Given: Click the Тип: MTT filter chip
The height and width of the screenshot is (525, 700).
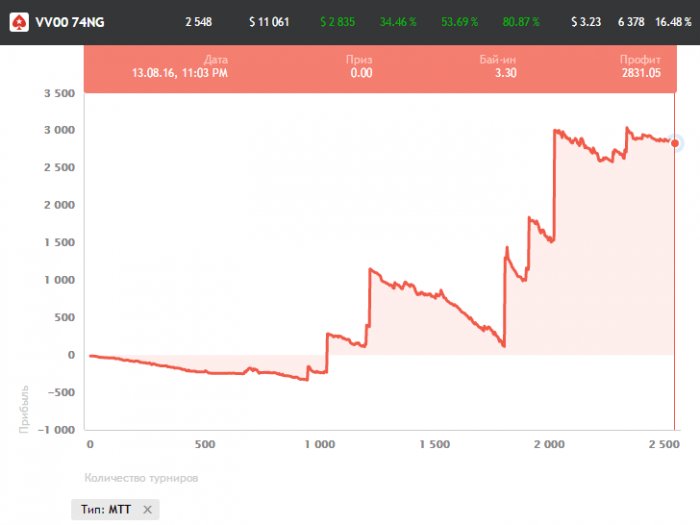Looking at the screenshot, I should coord(115,509).
